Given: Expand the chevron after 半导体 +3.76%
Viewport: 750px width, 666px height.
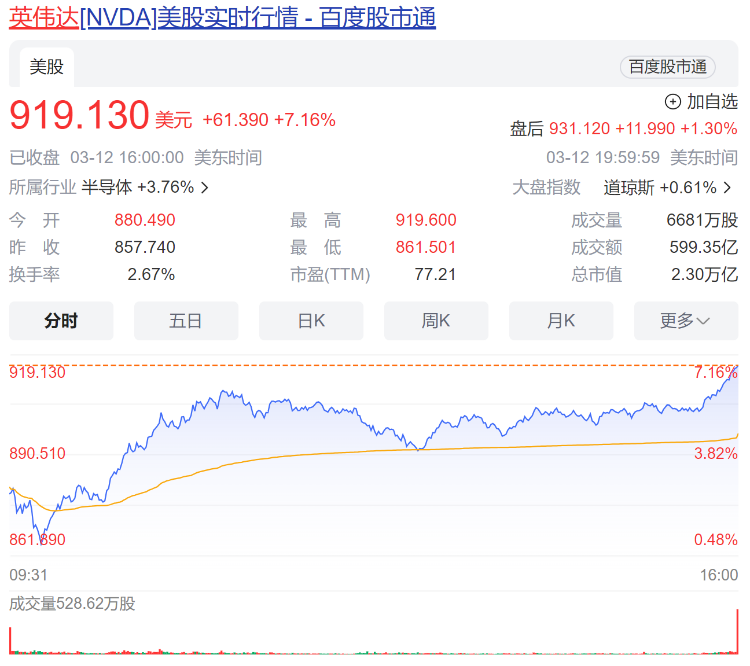Looking at the screenshot, I should click(205, 188).
